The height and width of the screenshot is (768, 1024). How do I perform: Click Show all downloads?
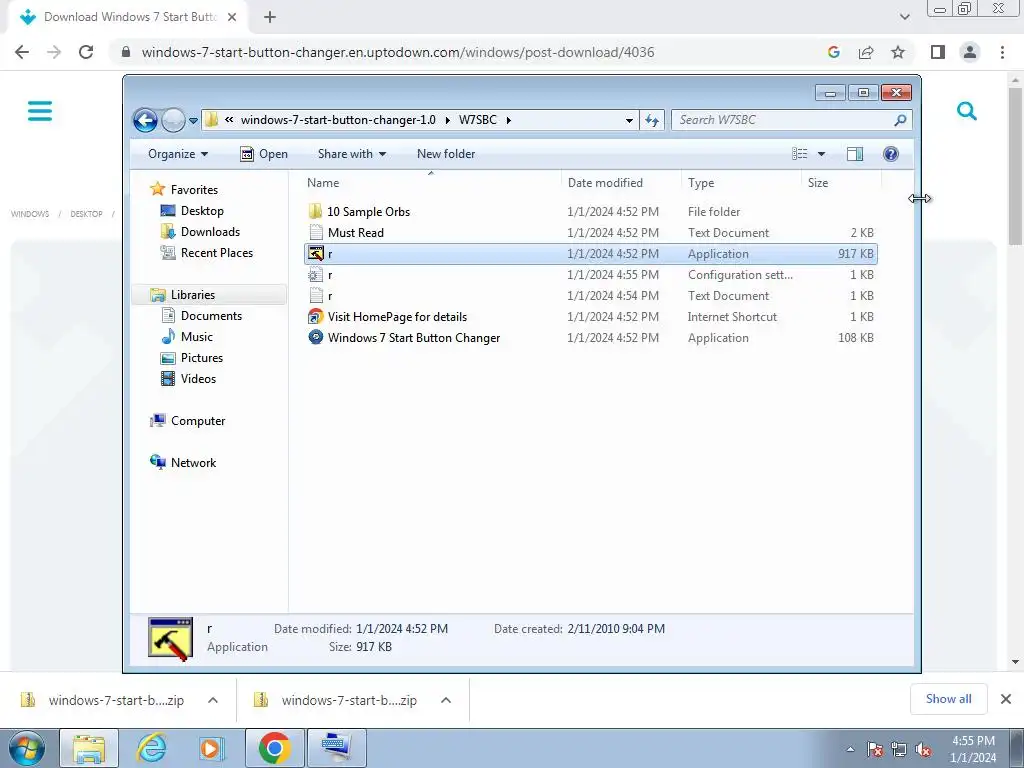(x=948, y=699)
